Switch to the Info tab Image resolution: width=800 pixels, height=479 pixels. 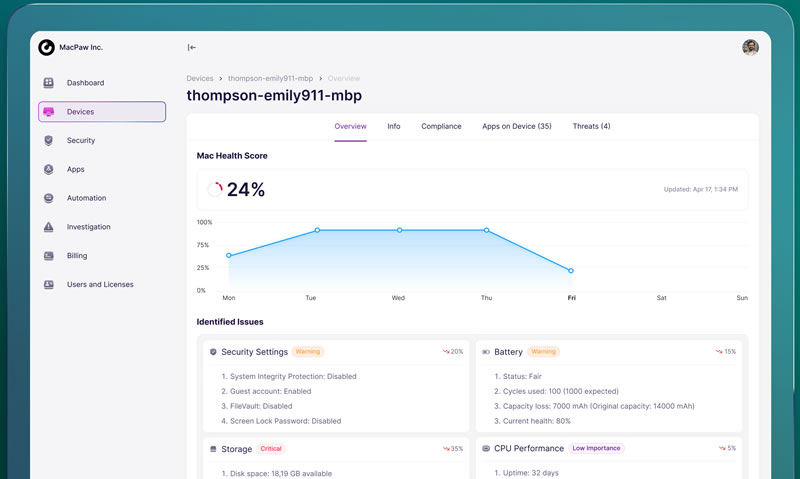click(393, 126)
